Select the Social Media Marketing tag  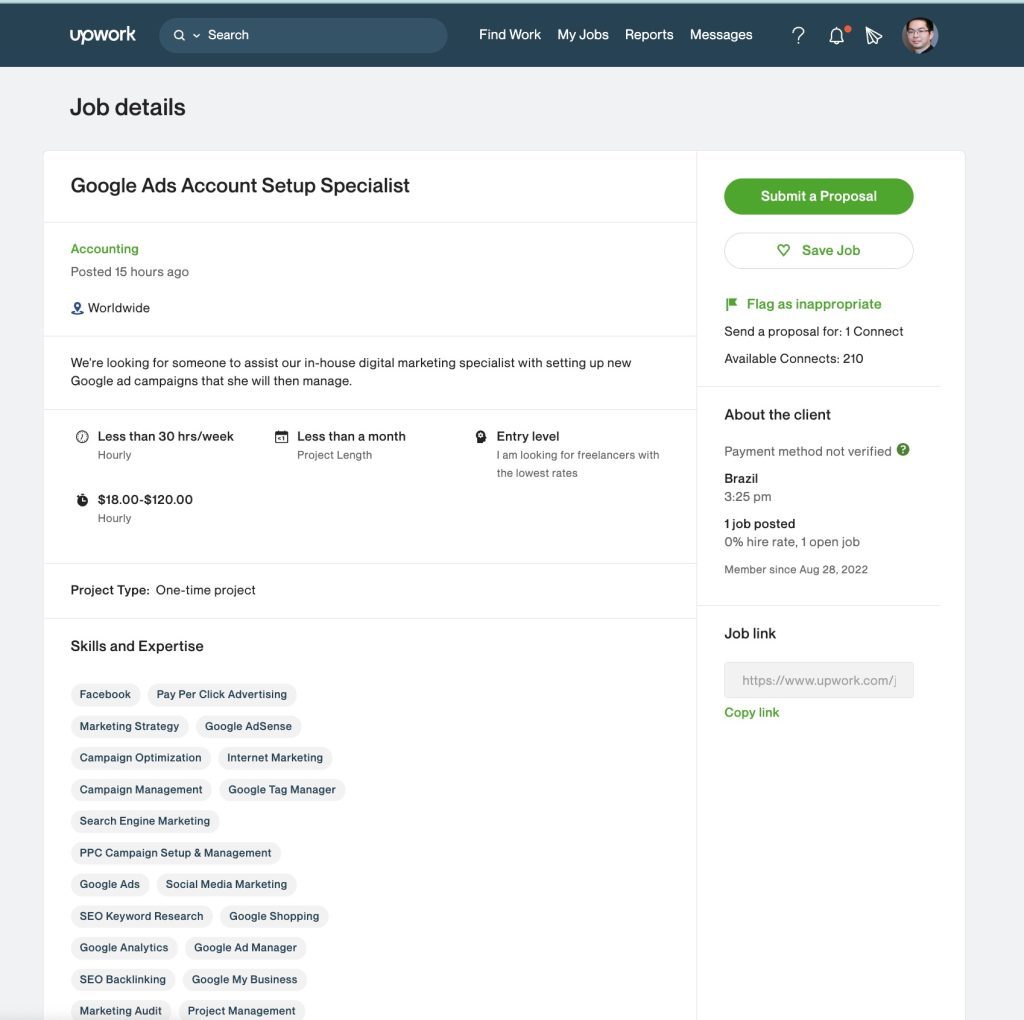pyautogui.click(x=226, y=884)
